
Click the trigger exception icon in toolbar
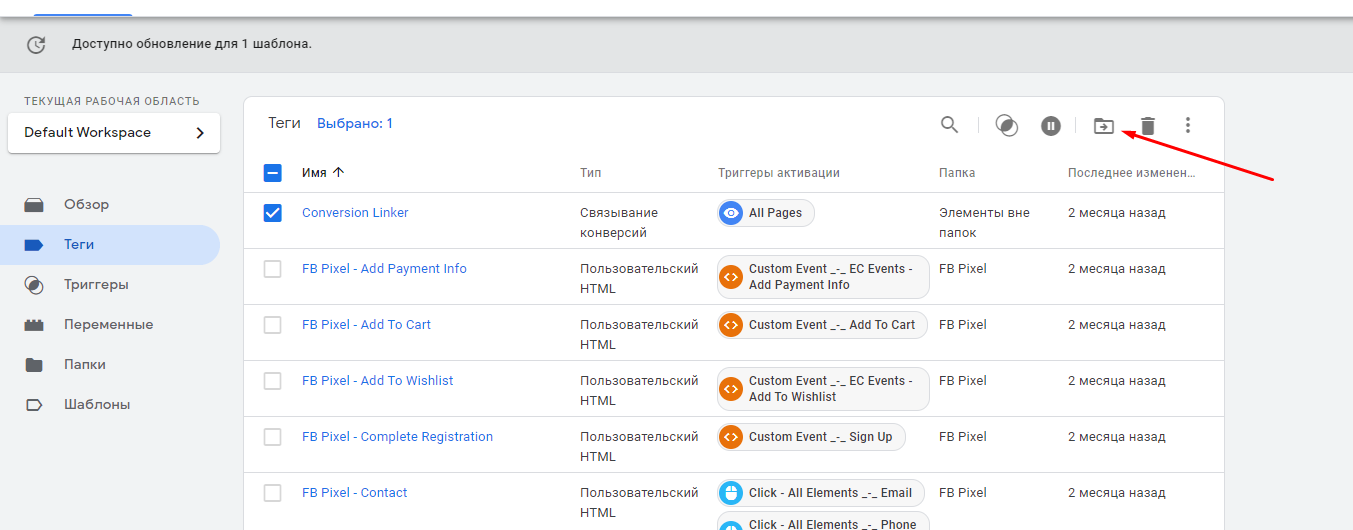tap(1007, 125)
